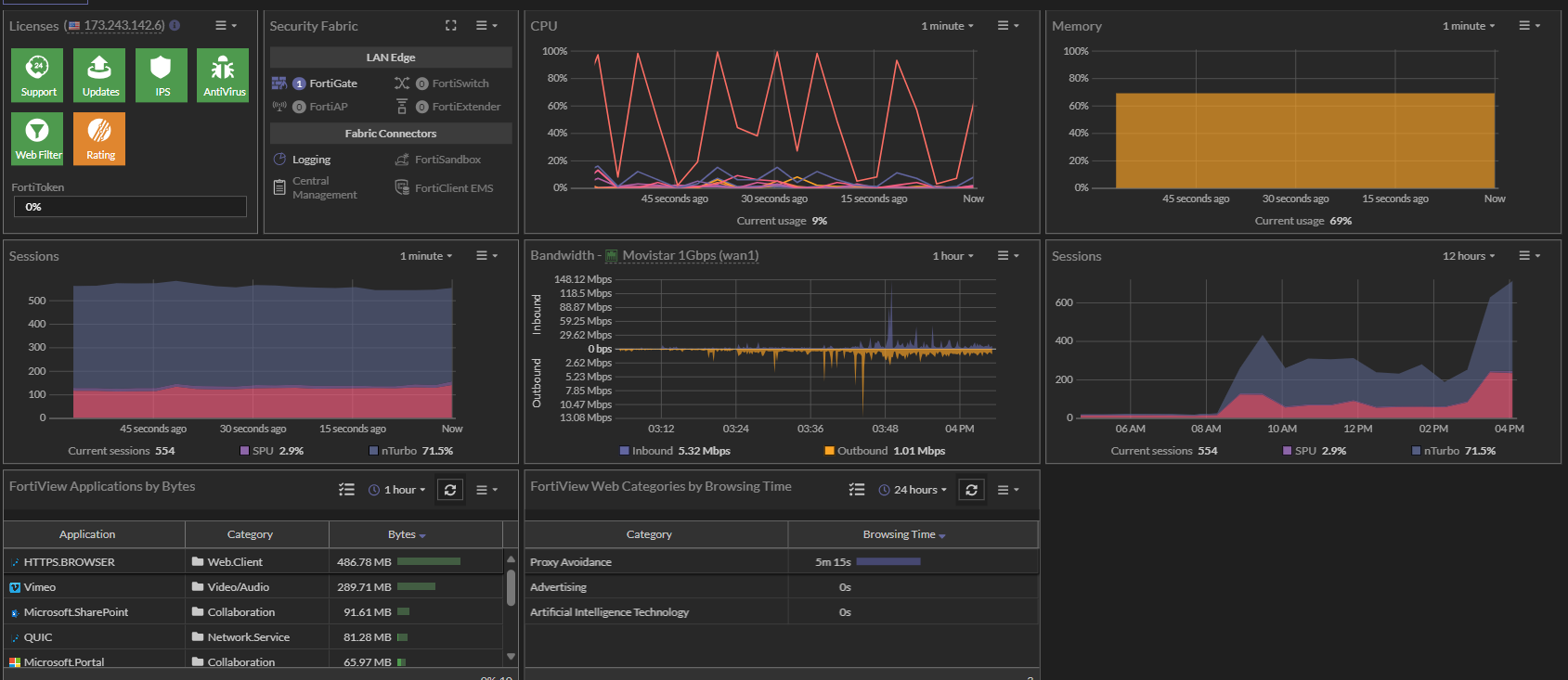Click the AntiVirus license icon
Viewport: 1568px width, 680px height.
click(223, 75)
